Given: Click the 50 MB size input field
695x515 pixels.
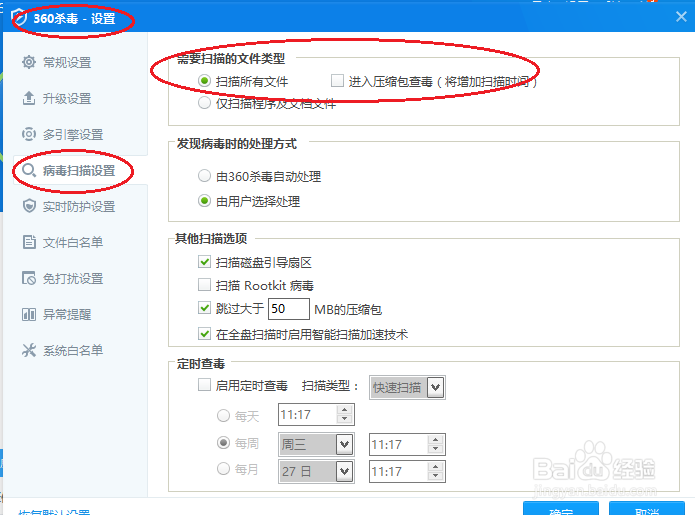Looking at the screenshot, I should tap(289, 308).
